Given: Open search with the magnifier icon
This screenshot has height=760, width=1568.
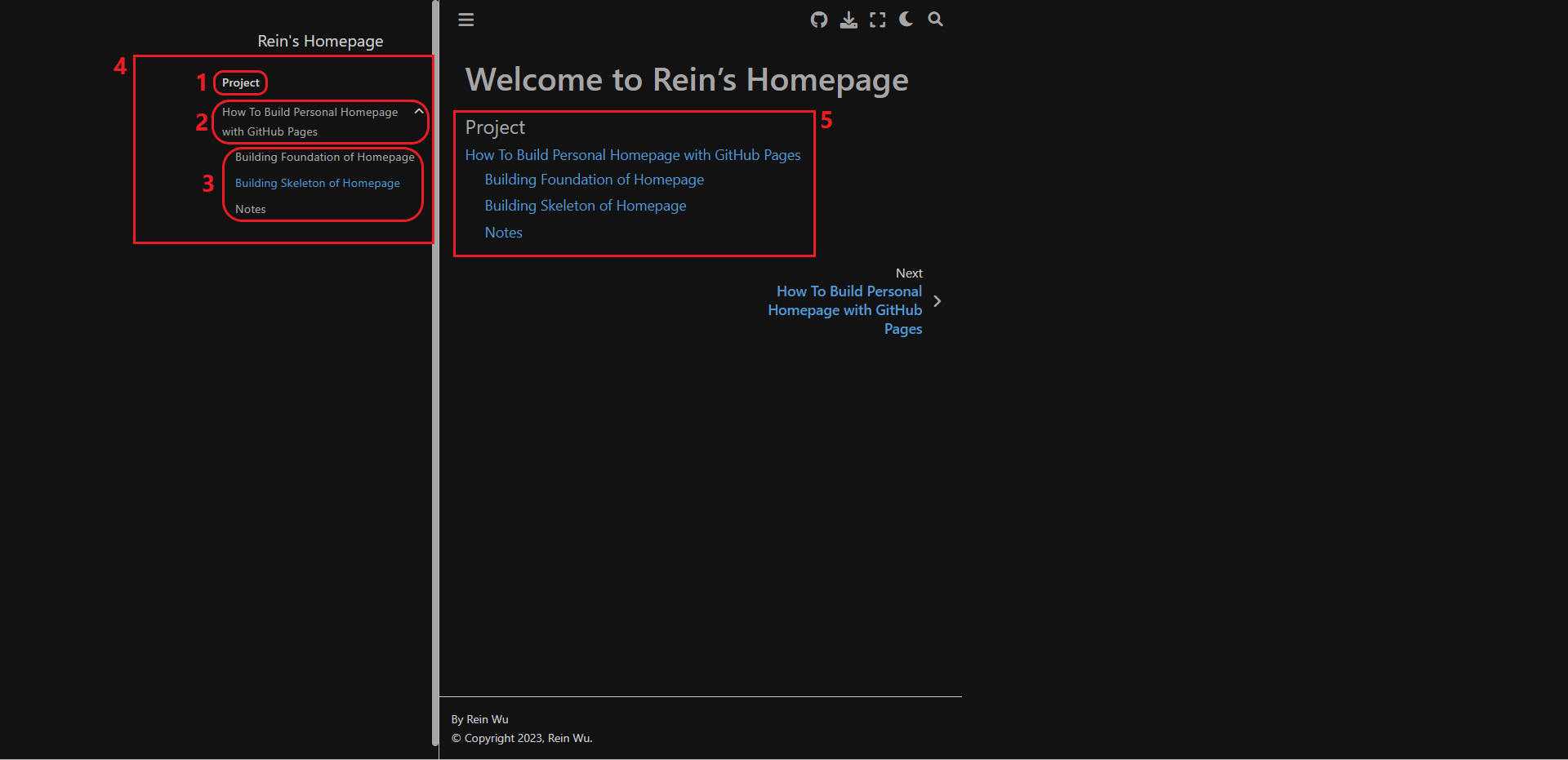Looking at the screenshot, I should pos(935,19).
